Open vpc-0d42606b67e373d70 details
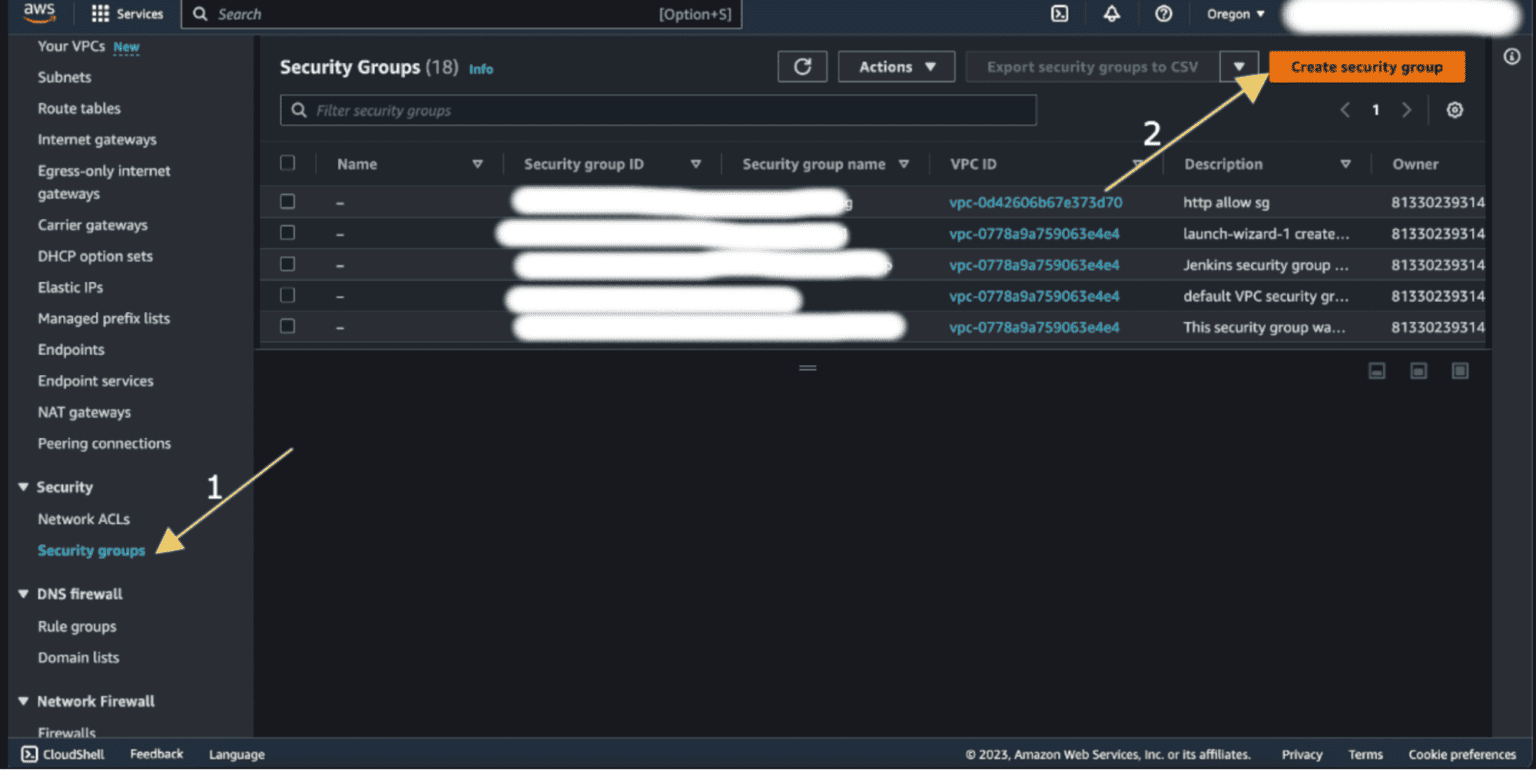1536x770 pixels. click(1035, 201)
